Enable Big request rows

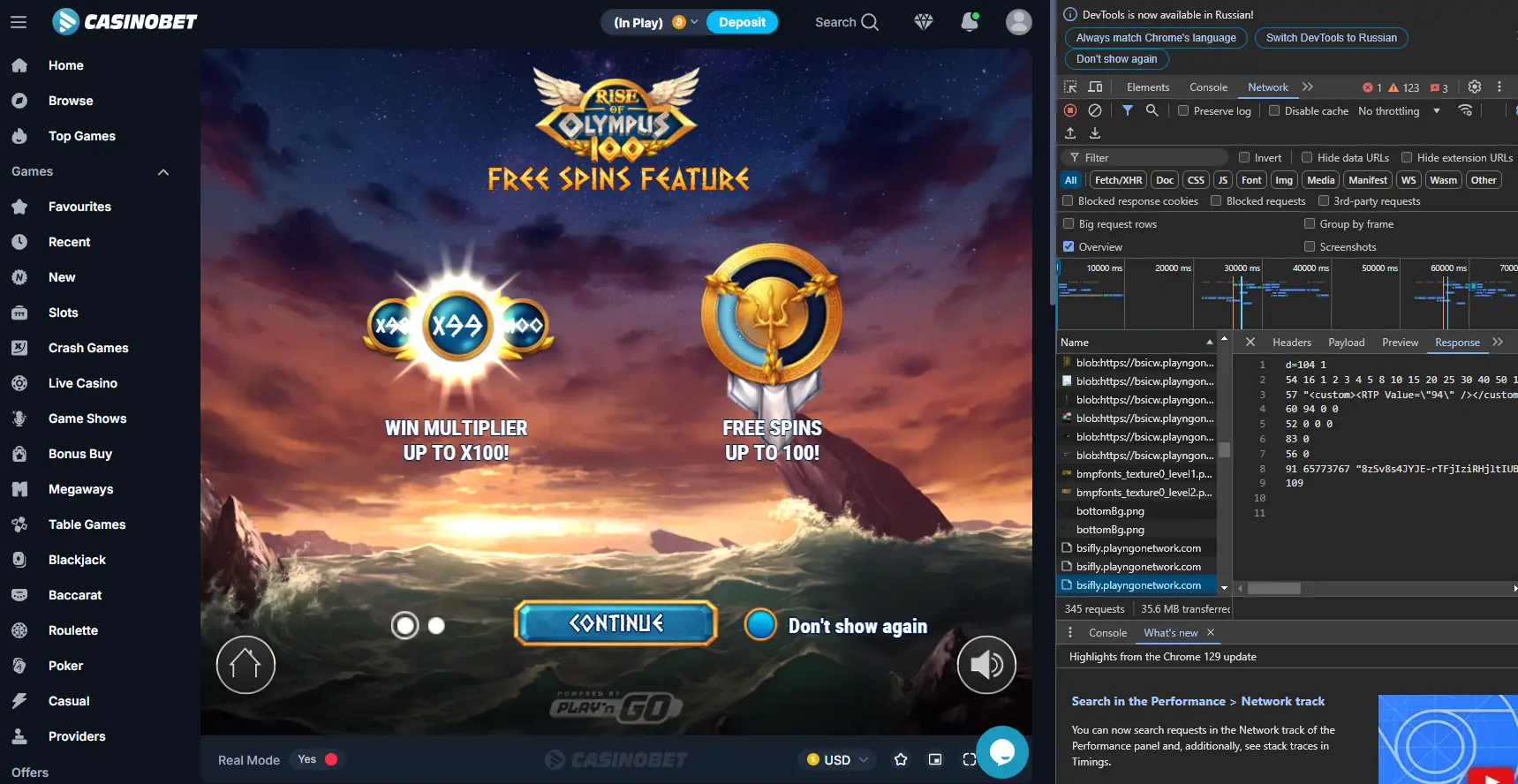[x=1069, y=223]
